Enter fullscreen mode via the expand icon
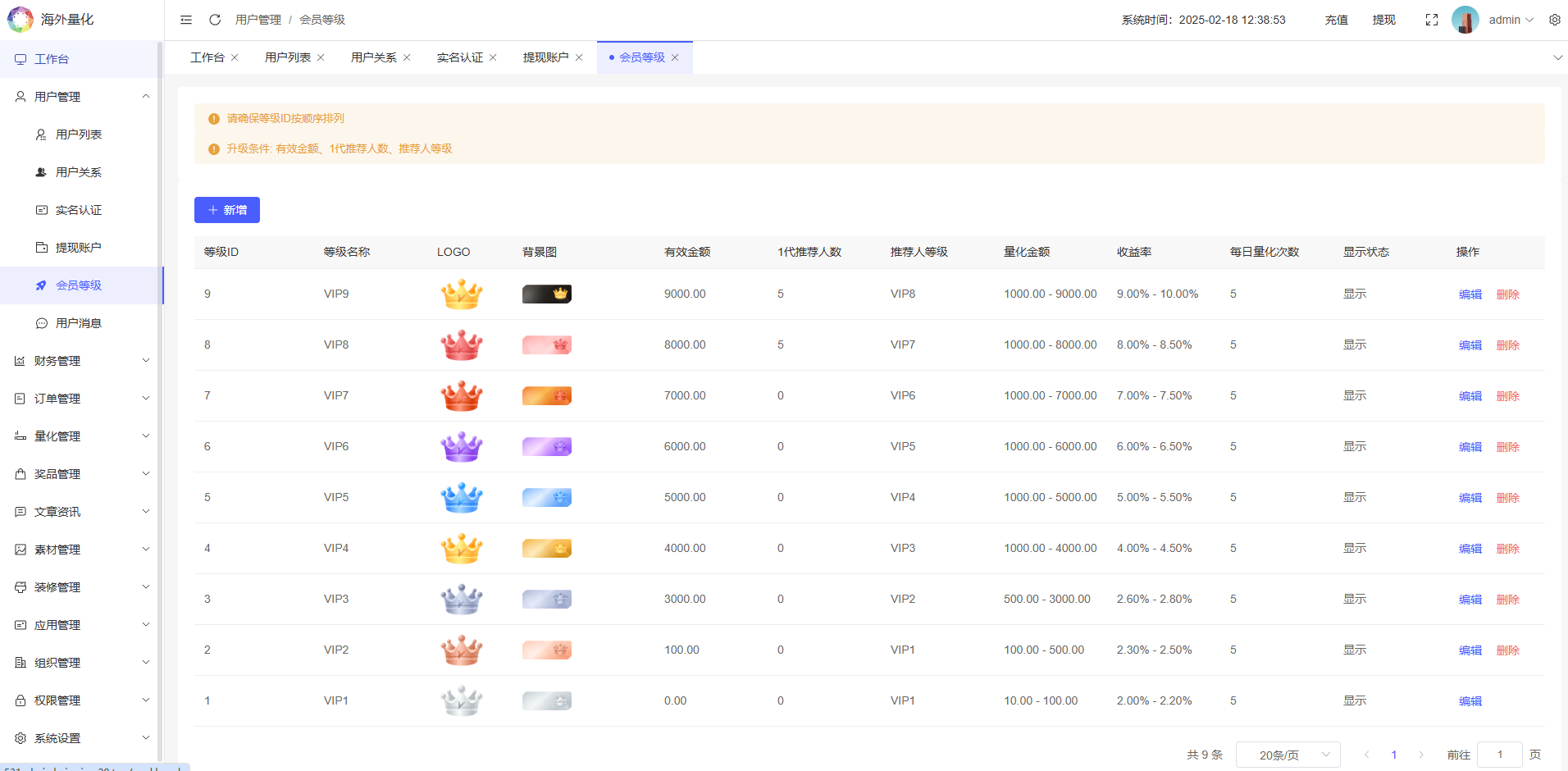 coord(1431,19)
